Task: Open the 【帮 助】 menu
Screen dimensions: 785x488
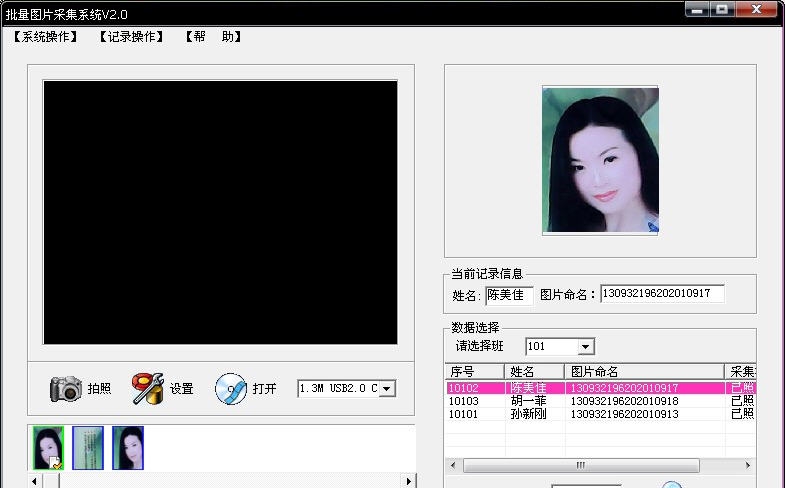Action: coord(213,37)
